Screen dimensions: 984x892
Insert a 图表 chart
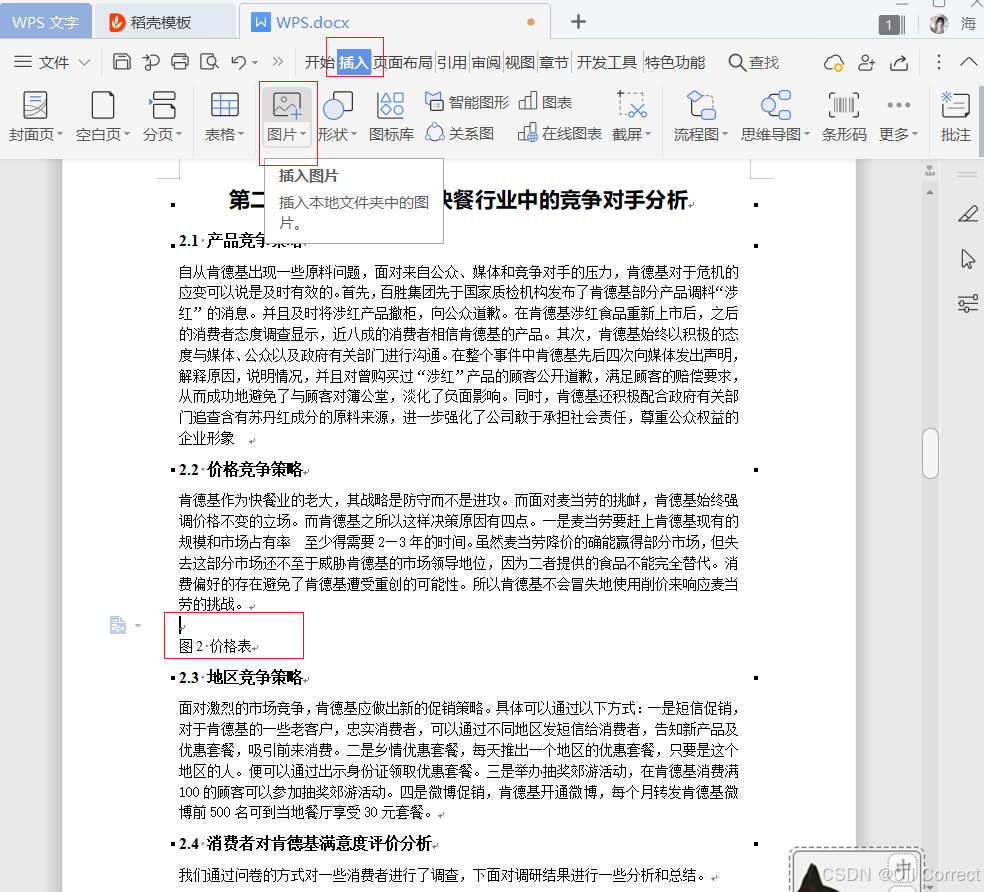pos(546,102)
